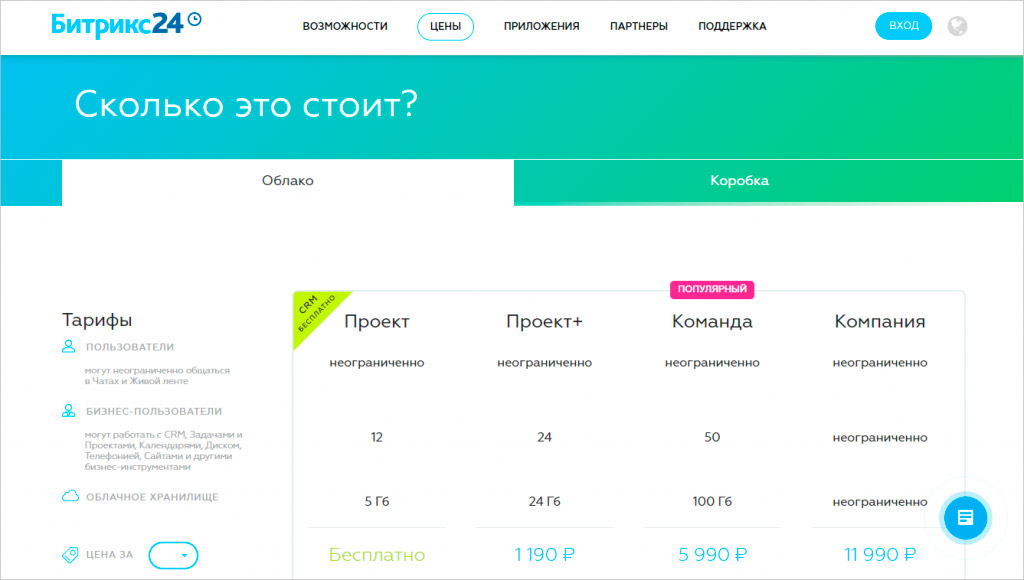Click the pink ПОПУЛЯРНЫЙ badge
The width and height of the screenshot is (1024, 580).
click(x=712, y=289)
